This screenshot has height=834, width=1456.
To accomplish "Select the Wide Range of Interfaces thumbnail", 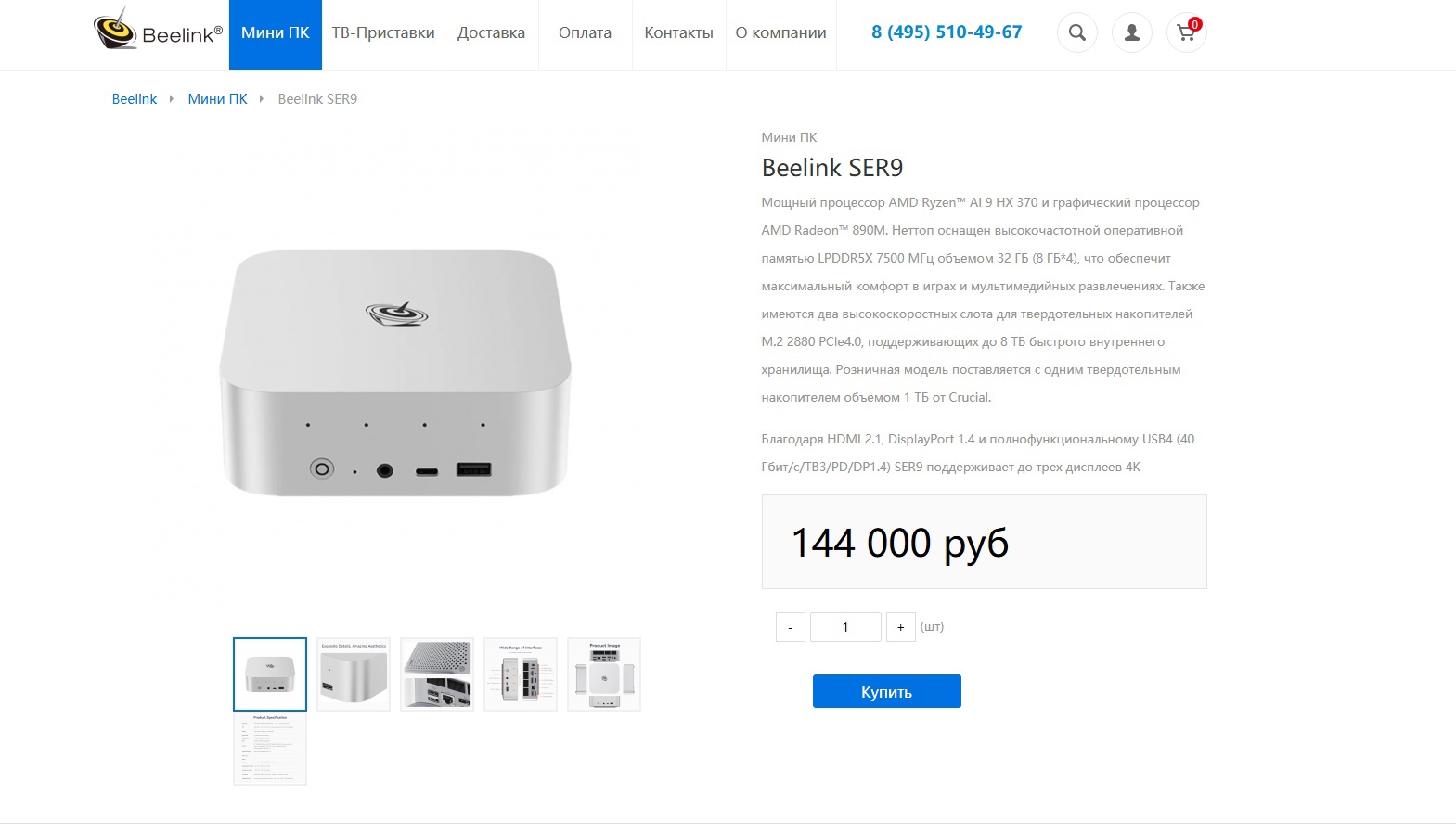I will 521,674.
